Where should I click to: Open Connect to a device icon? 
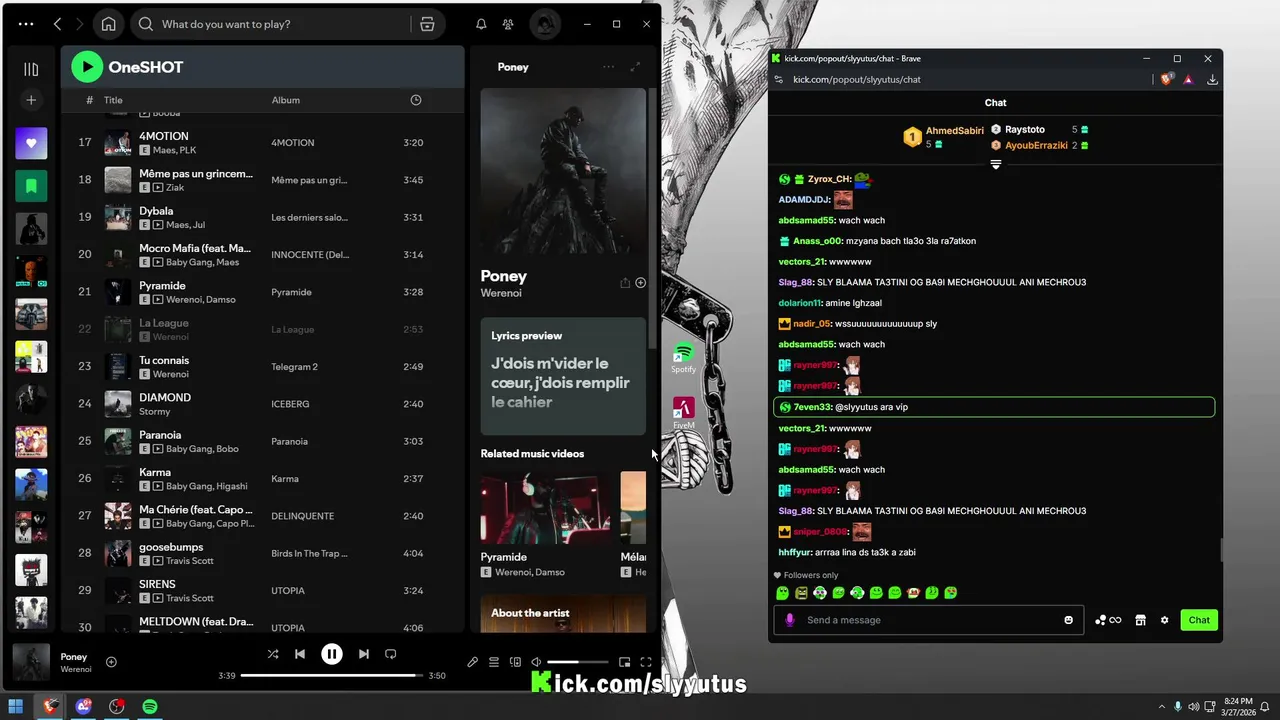click(515, 662)
